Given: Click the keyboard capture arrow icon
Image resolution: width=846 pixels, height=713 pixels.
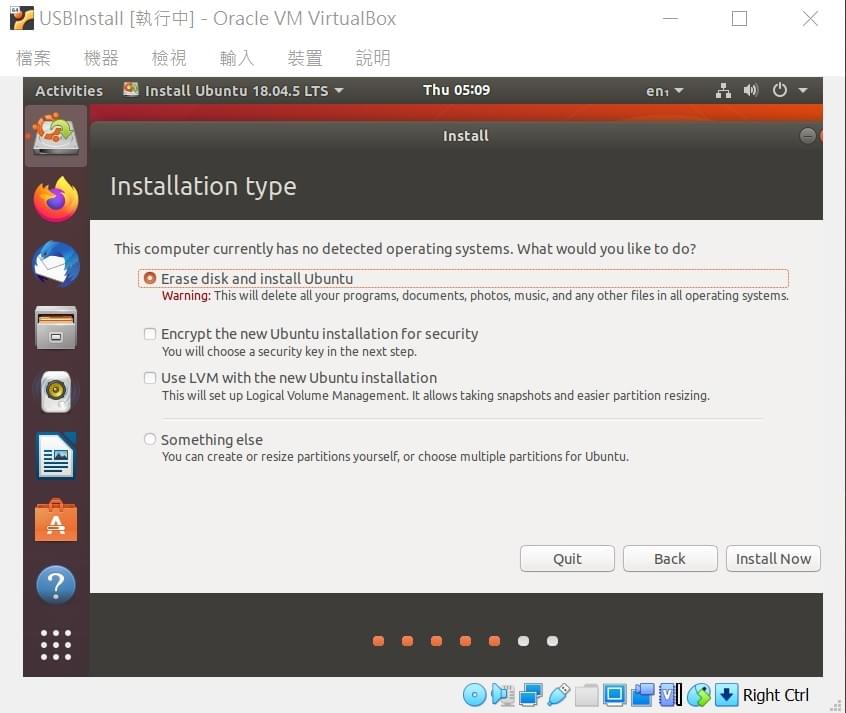Looking at the screenshot, I should tap(726, 695).
